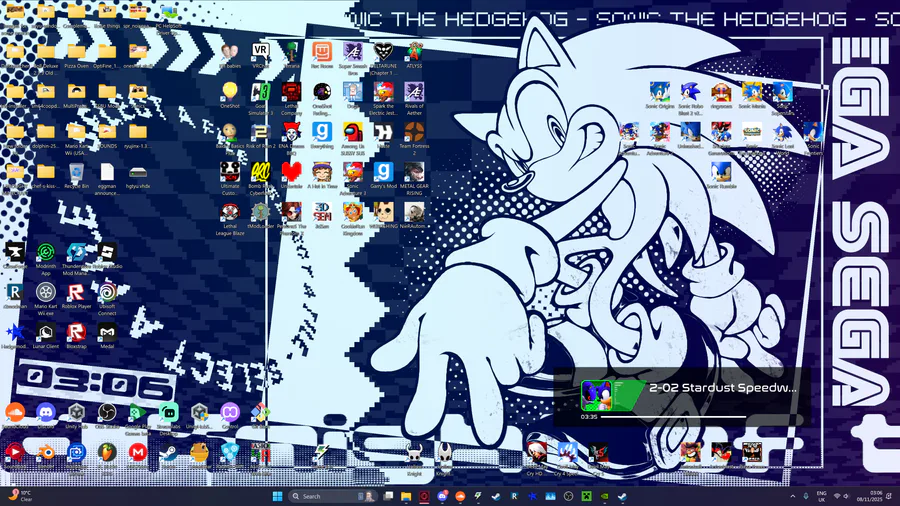
Task: Launch Roblox Player shortcut
Action: point(76,295)
